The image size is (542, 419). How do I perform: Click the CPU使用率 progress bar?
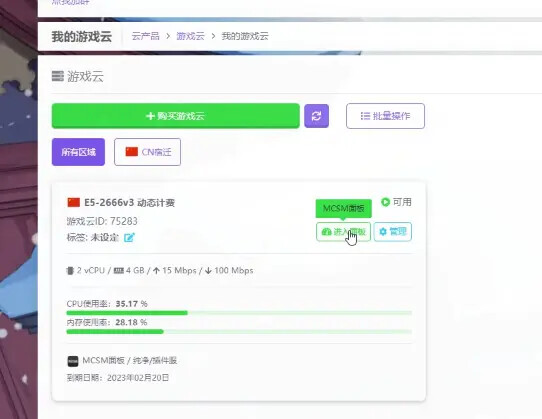tap(239, 313)
